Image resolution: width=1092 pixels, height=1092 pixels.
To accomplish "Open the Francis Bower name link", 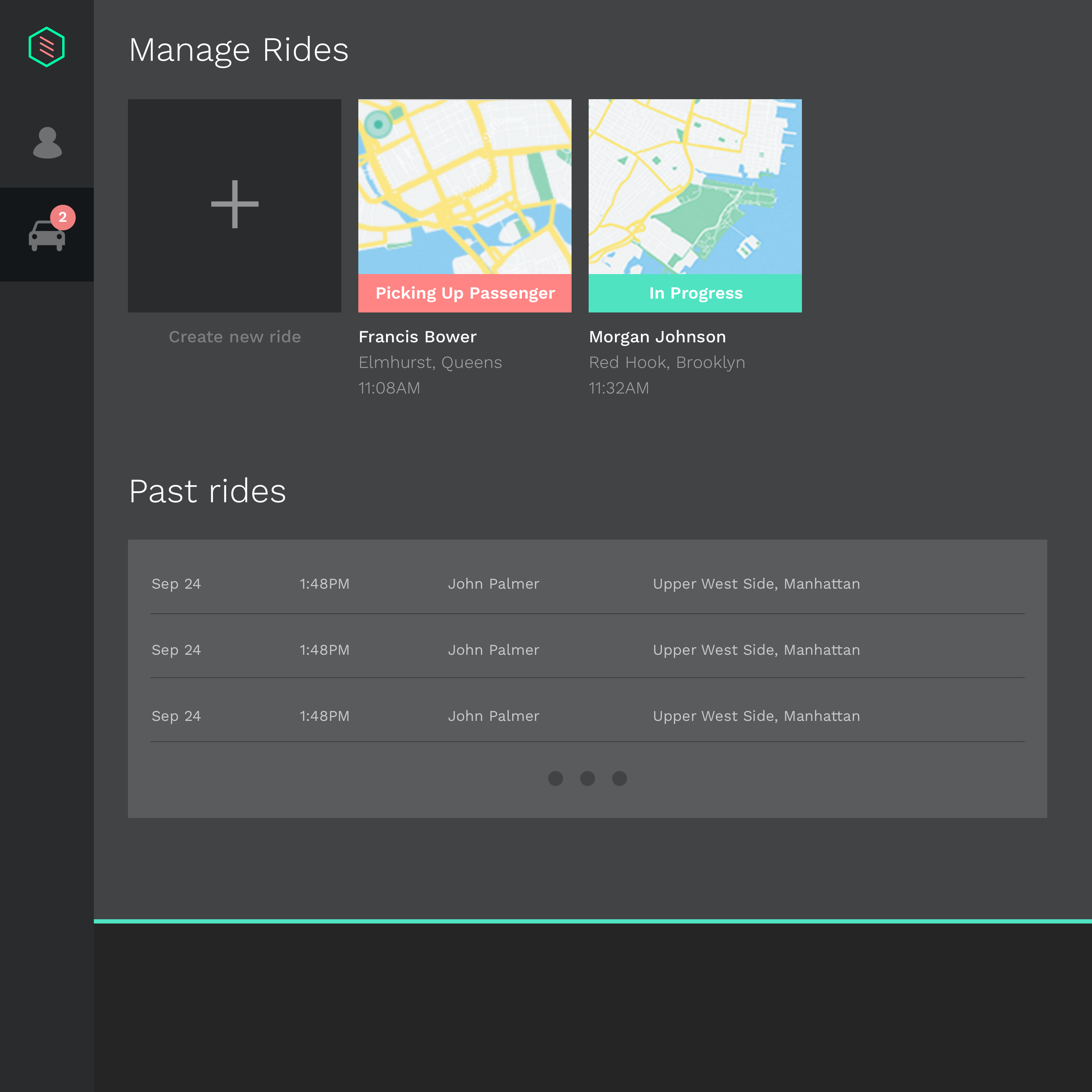I will click(417, 337).
